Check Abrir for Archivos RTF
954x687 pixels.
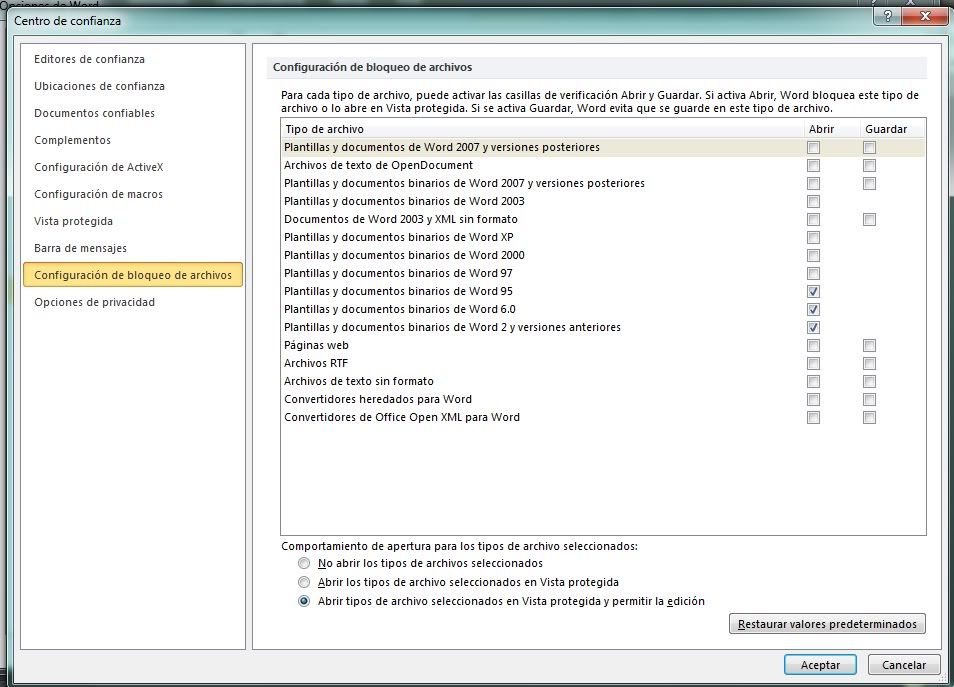pos(813,363)
